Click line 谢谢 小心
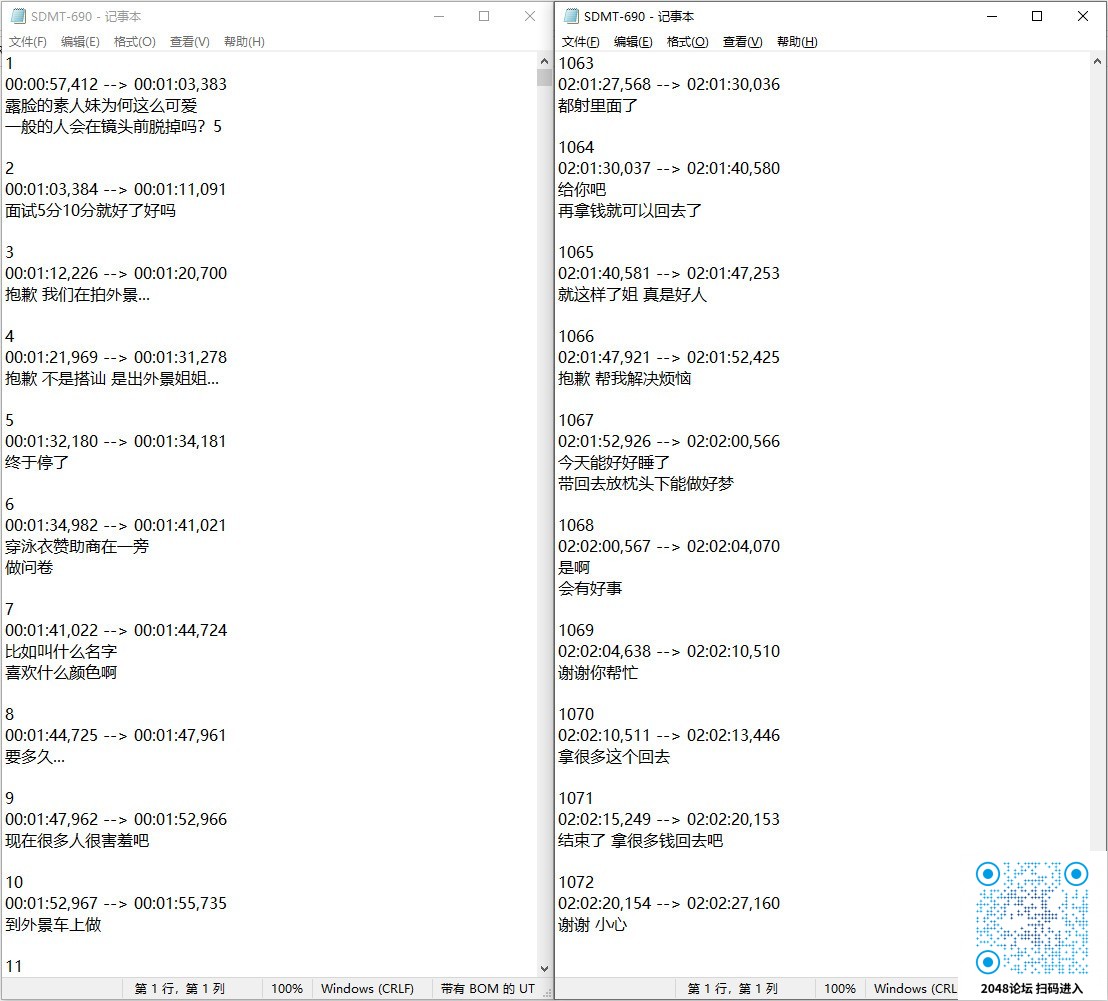 tap(592, 925)
